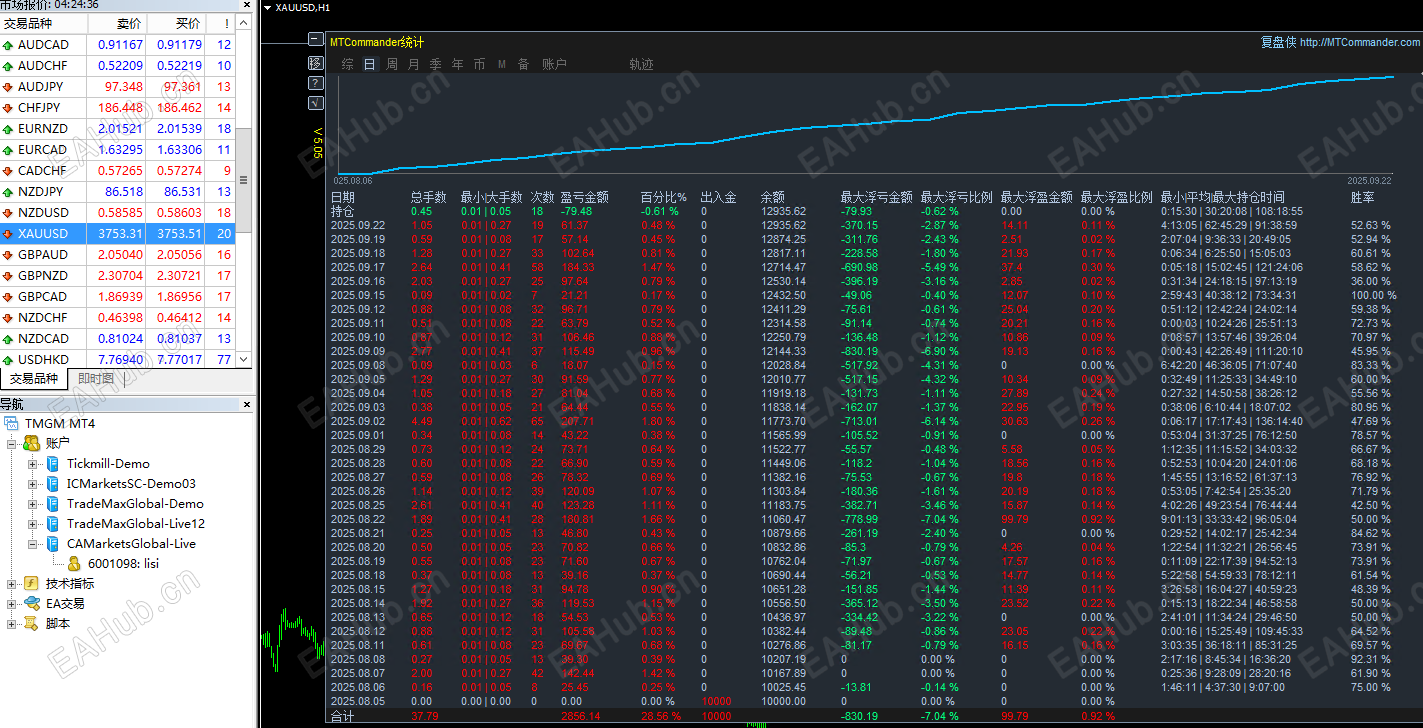Open the 账户 tab in MTCommander

[x=554, y=64]
